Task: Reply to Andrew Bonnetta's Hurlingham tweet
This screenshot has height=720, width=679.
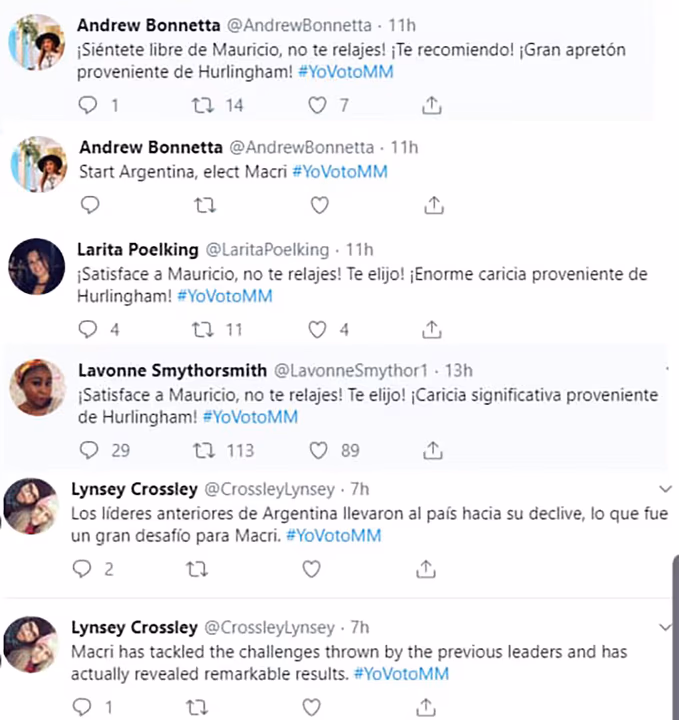Action: point(88,105)
